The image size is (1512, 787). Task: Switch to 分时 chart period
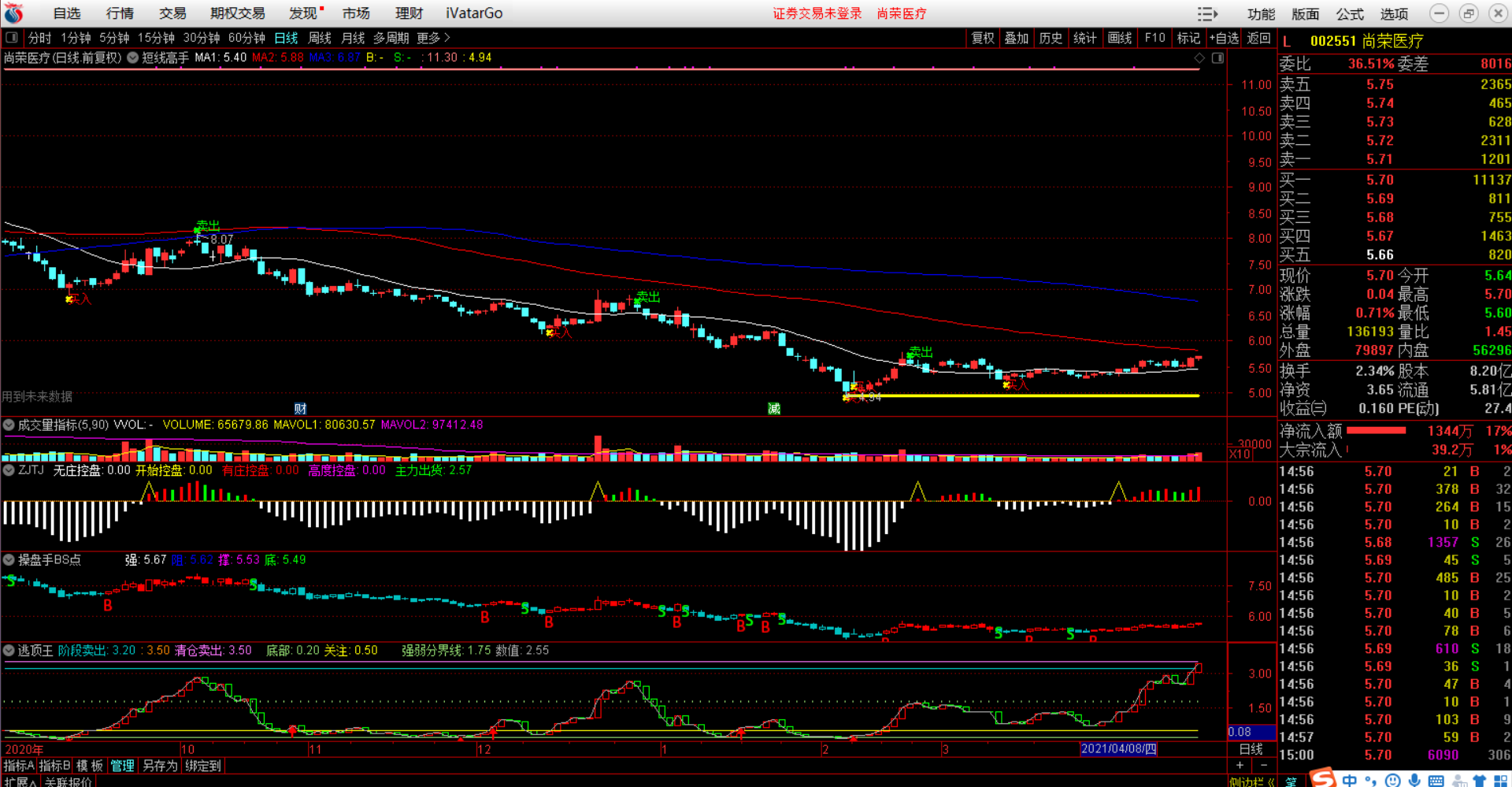click(x=40, y=38)
